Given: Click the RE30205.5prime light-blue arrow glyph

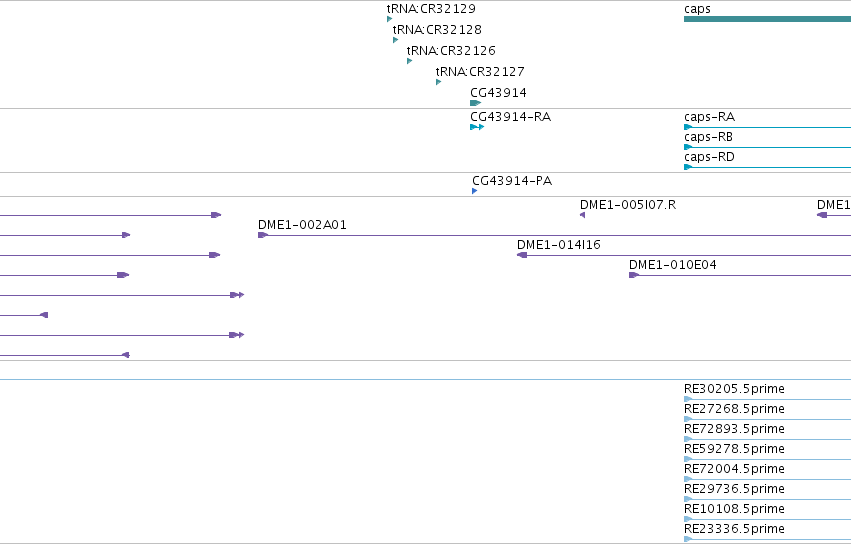Looking at the screenshot, I should (x=688, y=399).
